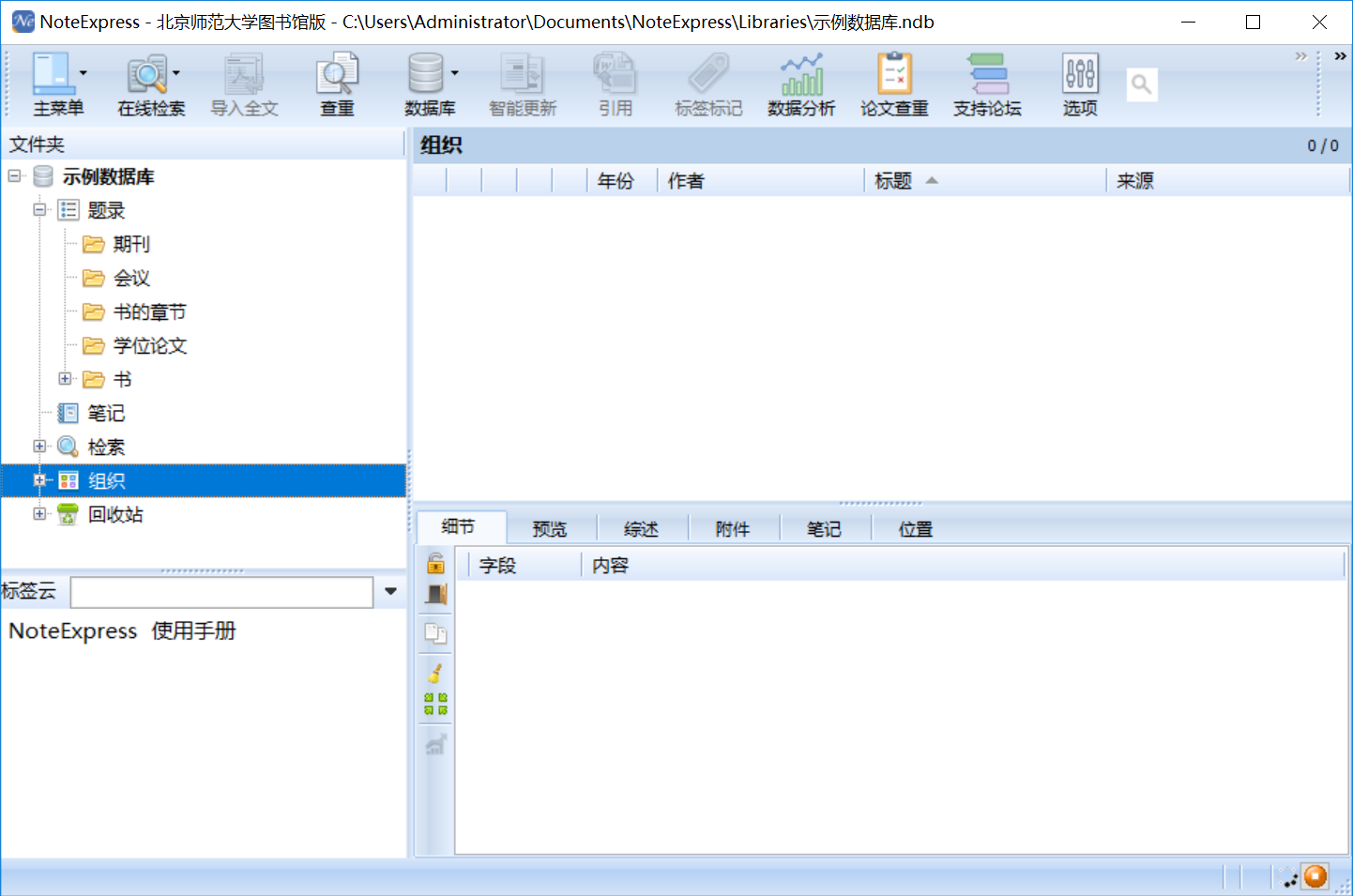Viewport: 1353px width, 896px height.
Task: Click the lock icon in details sidebar
Action: (x=436, y=563)
